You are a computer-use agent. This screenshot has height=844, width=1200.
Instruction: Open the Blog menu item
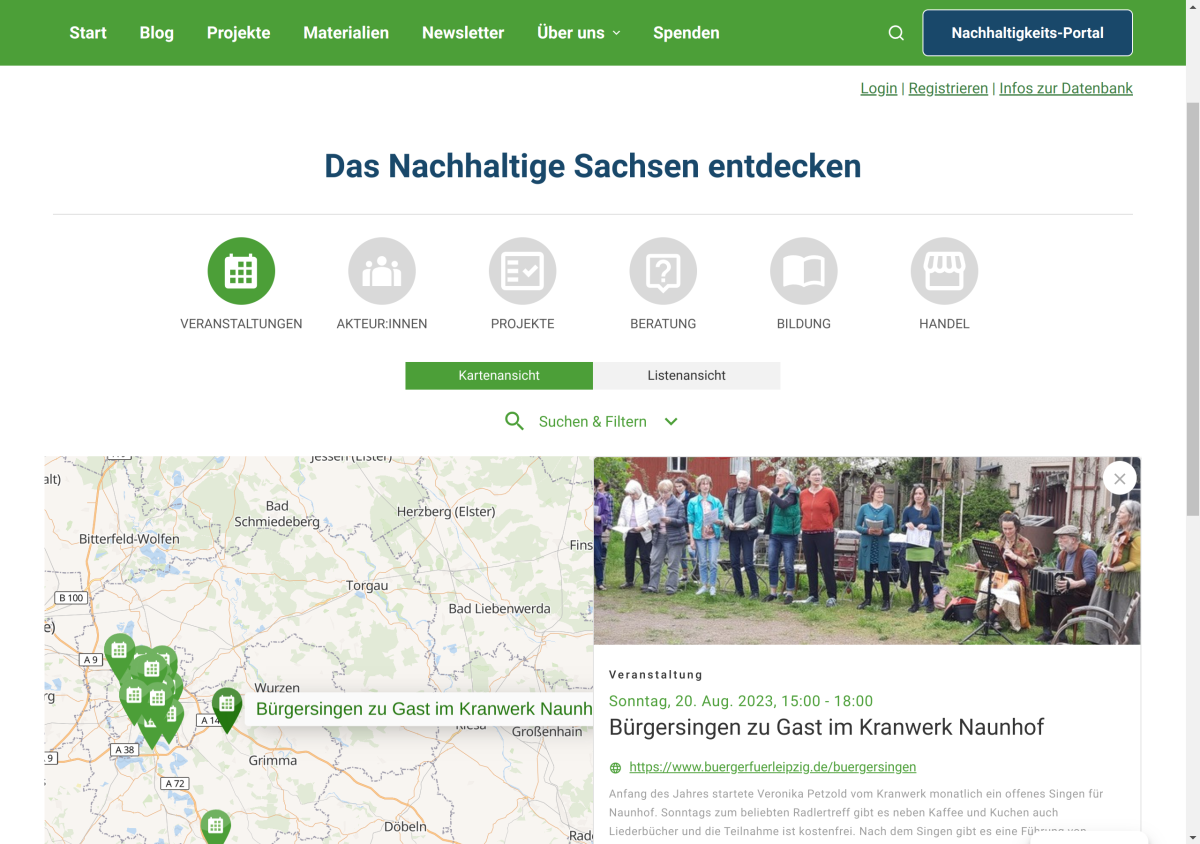(156, 32)
